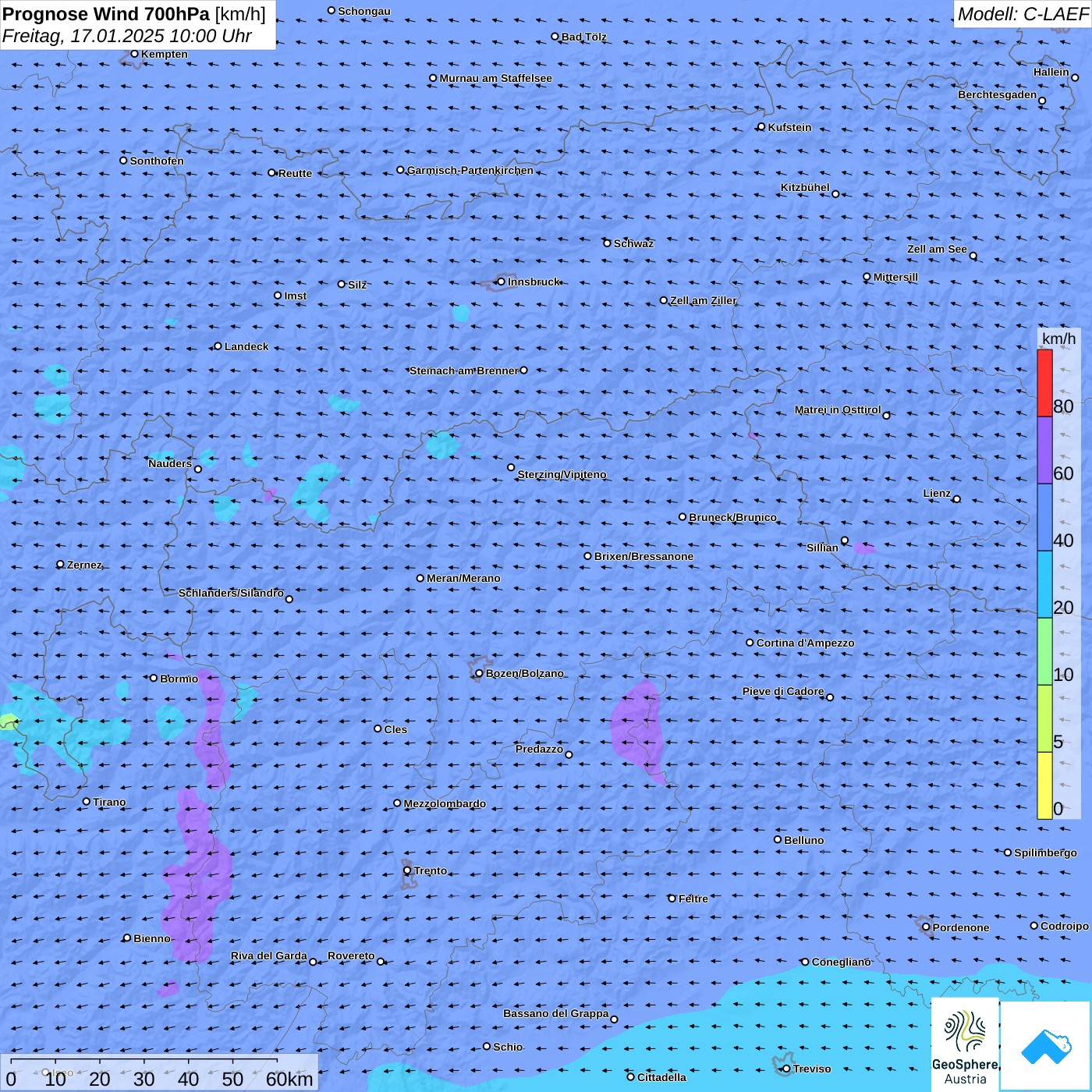This screenshot has width=1092, height=1092.
Task: Click the Kempten city marker
Action: (x=134, y=54)
